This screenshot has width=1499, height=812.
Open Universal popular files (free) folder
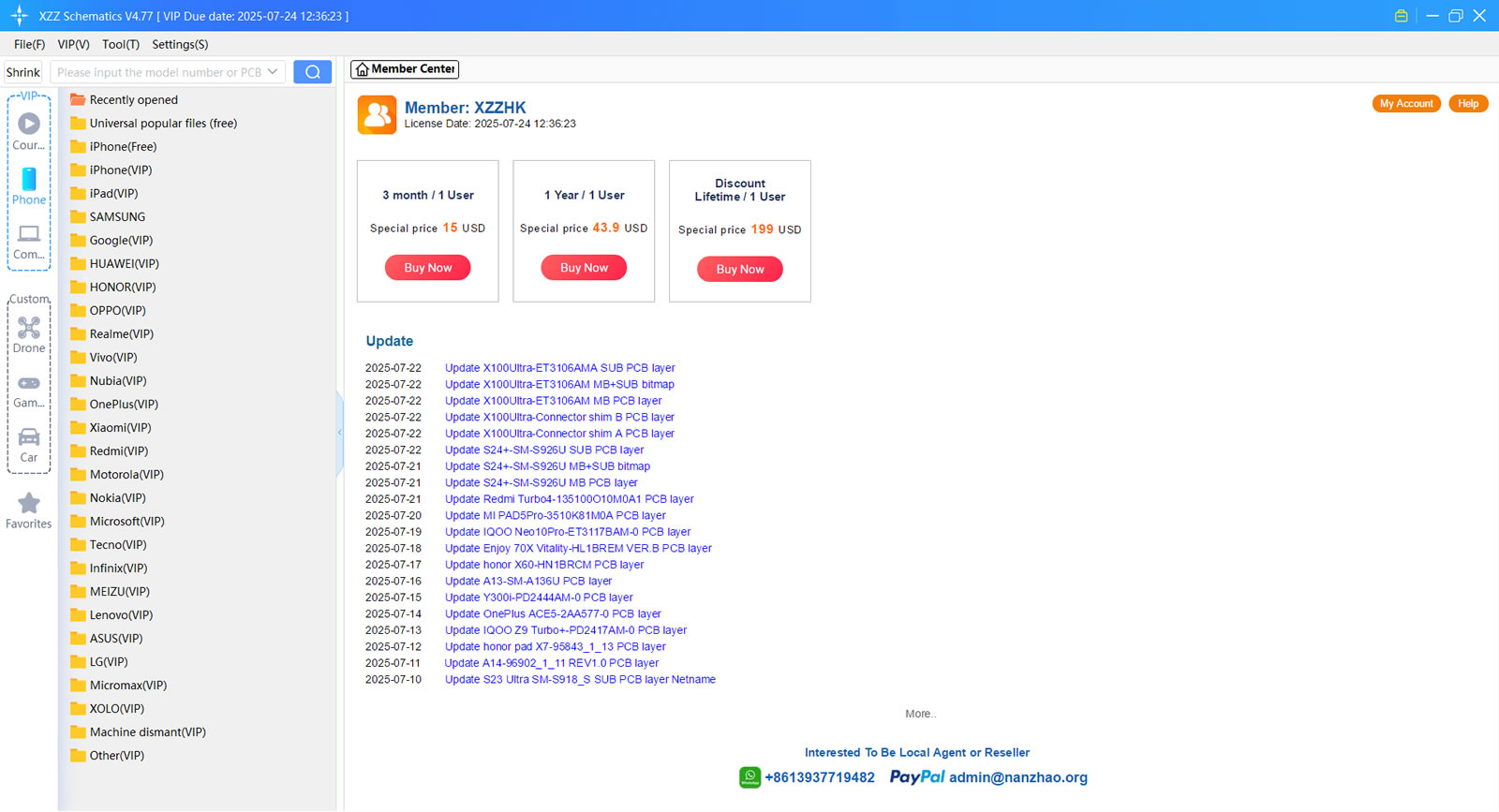(x=154, y=124)
